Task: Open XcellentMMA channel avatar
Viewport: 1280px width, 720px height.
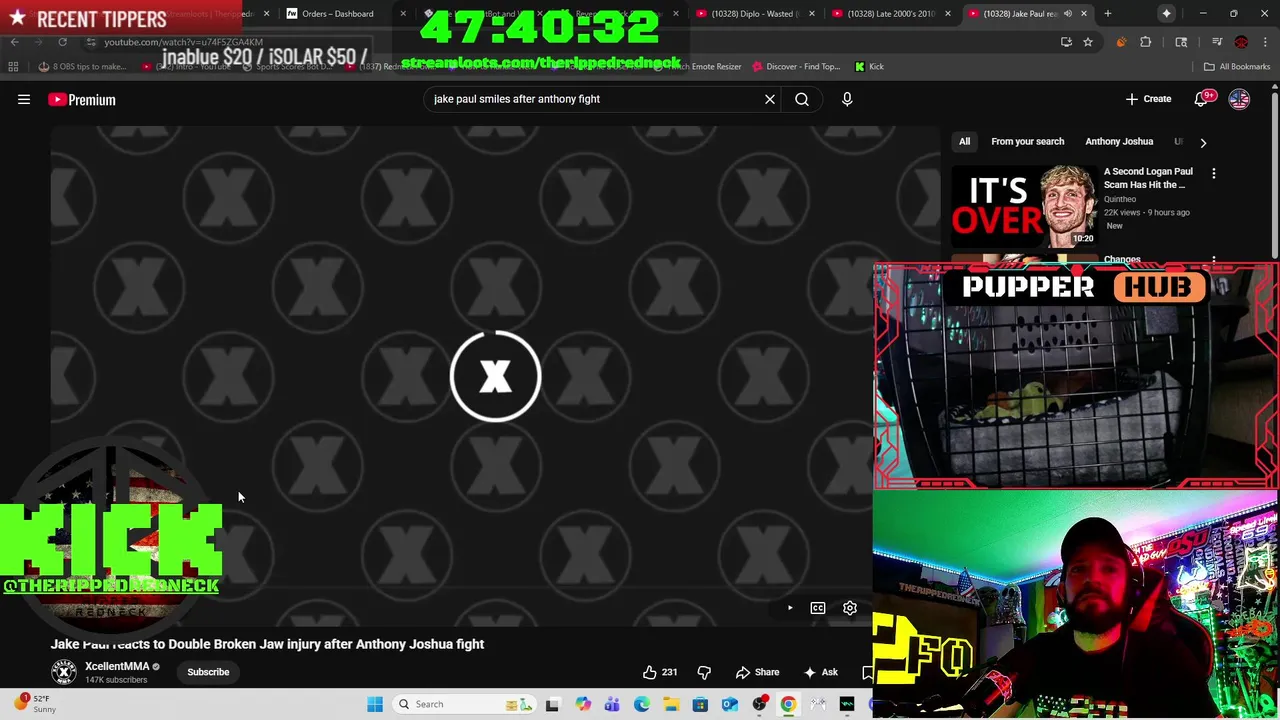Action: click(x=64, y=672)
